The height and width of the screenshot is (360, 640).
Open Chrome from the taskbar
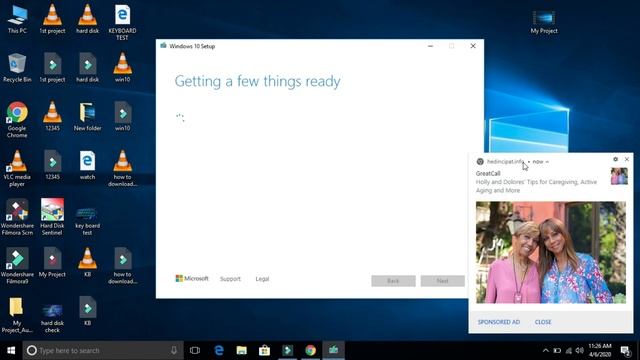[311, 350]
